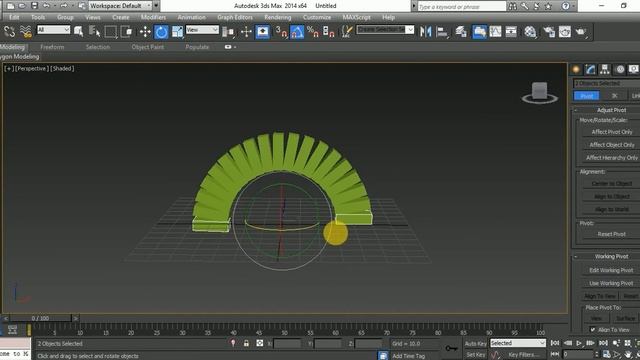Open the Render Setup dialog
The width and height of the screenshot is (640, 360).
[549, 31]
